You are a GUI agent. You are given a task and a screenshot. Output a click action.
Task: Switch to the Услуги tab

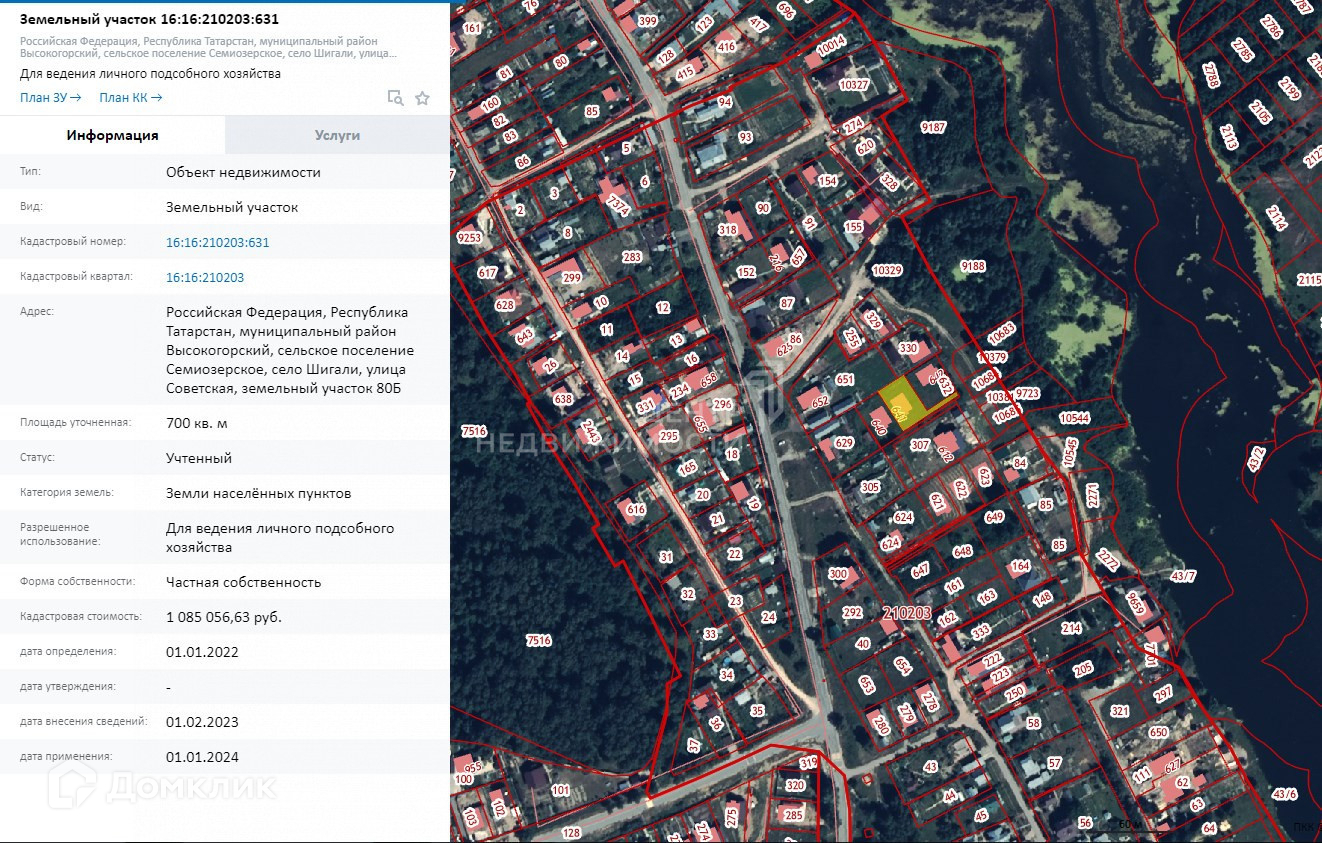tap(337, 135)
